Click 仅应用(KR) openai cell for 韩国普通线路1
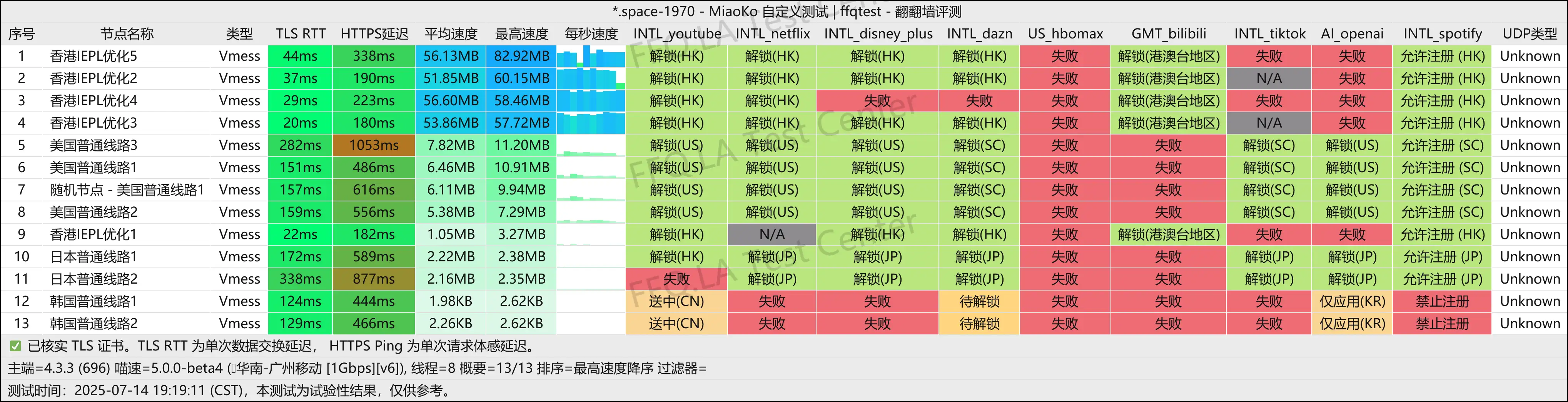 click(x=1352, y=301)
